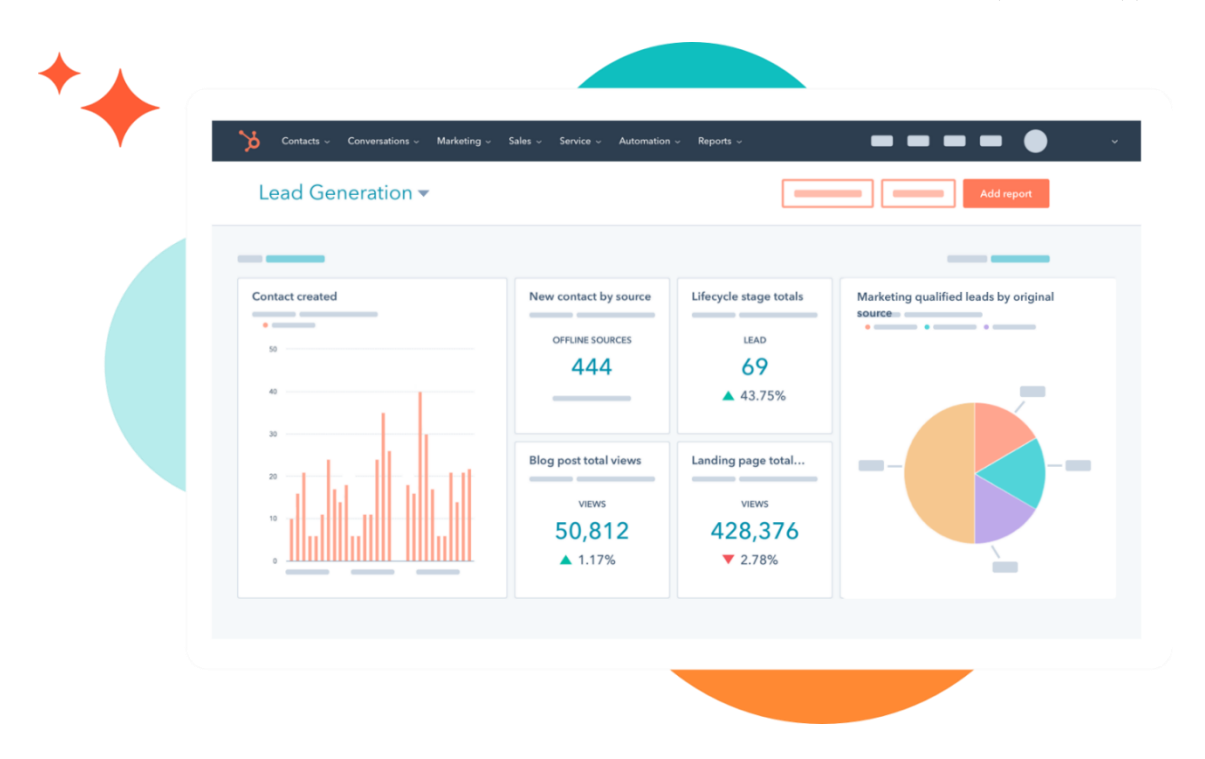Click teal legend dot in pie chart legend

pyautogui.click(x=927, y=327)
